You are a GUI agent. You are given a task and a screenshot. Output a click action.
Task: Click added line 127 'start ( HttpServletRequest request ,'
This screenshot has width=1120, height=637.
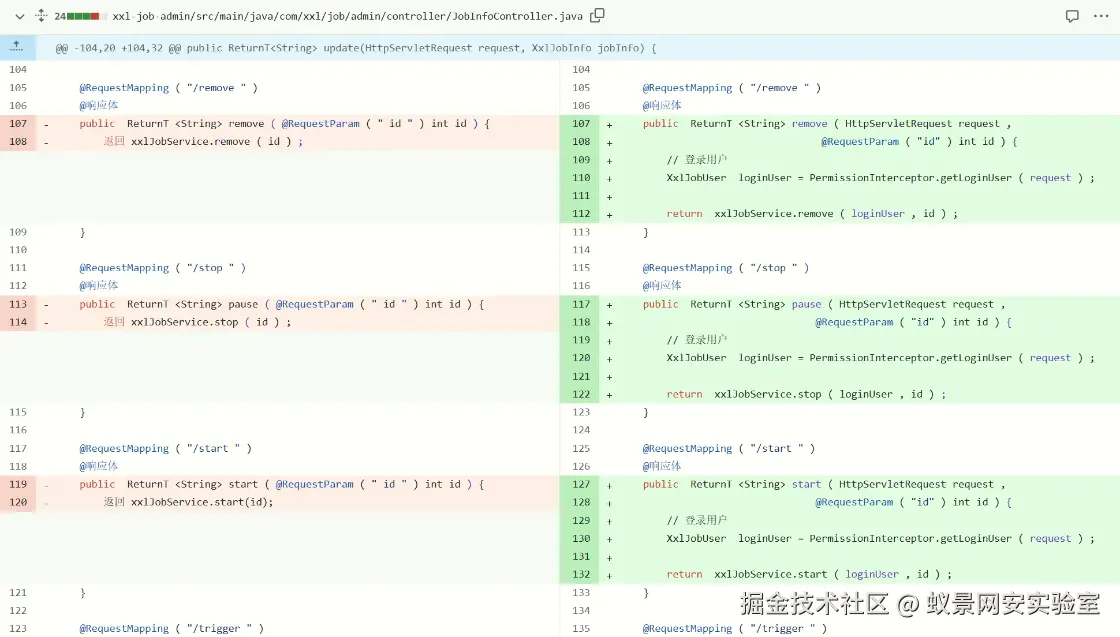[x=898, y=484]
